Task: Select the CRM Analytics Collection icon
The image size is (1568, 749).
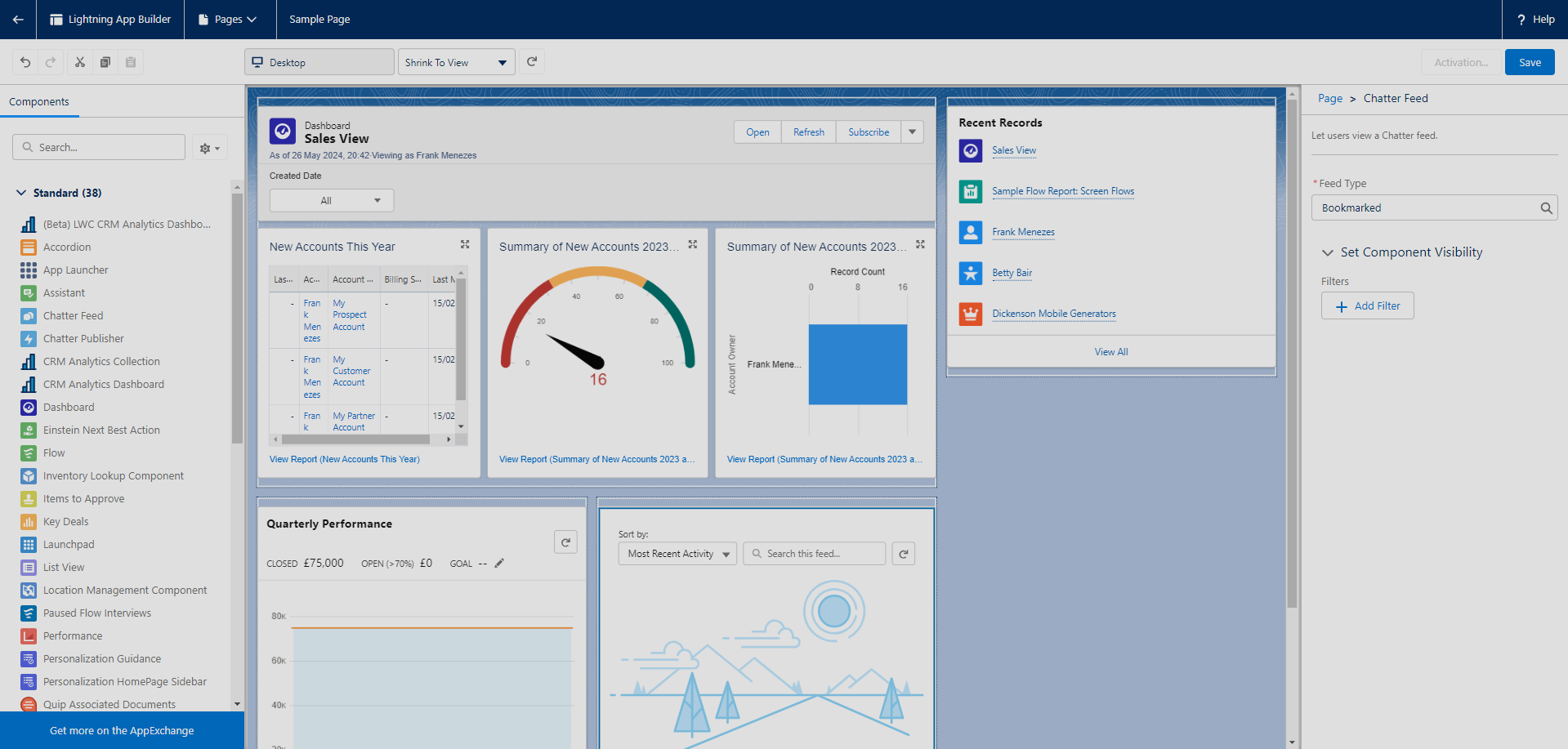Action: click(x=29, y=362)
